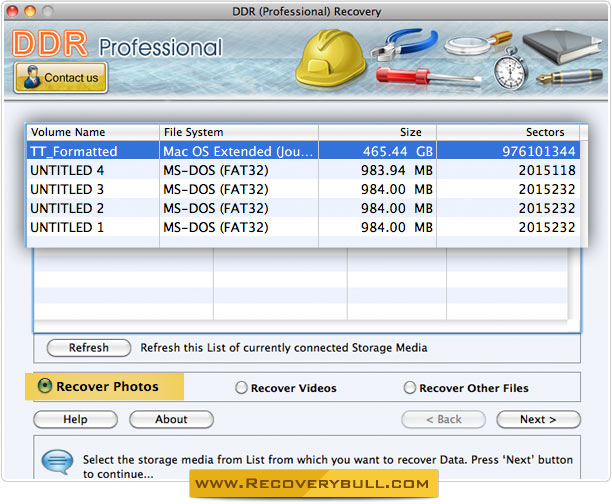Screen dimensions: 612x504
Task: Sort by Volume Name column header
Action: (93, 132)
